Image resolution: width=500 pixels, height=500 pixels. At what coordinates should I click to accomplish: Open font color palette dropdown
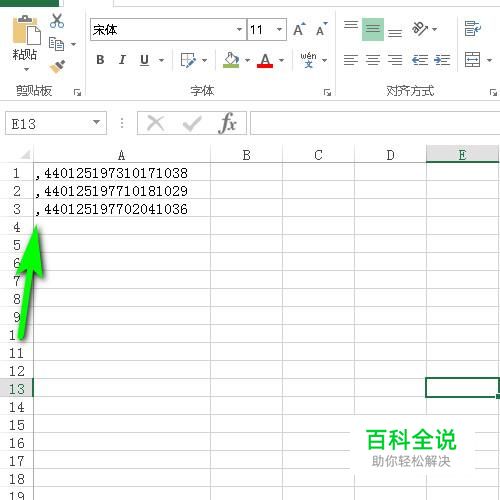pyautogui.click(x=282, y=60)
